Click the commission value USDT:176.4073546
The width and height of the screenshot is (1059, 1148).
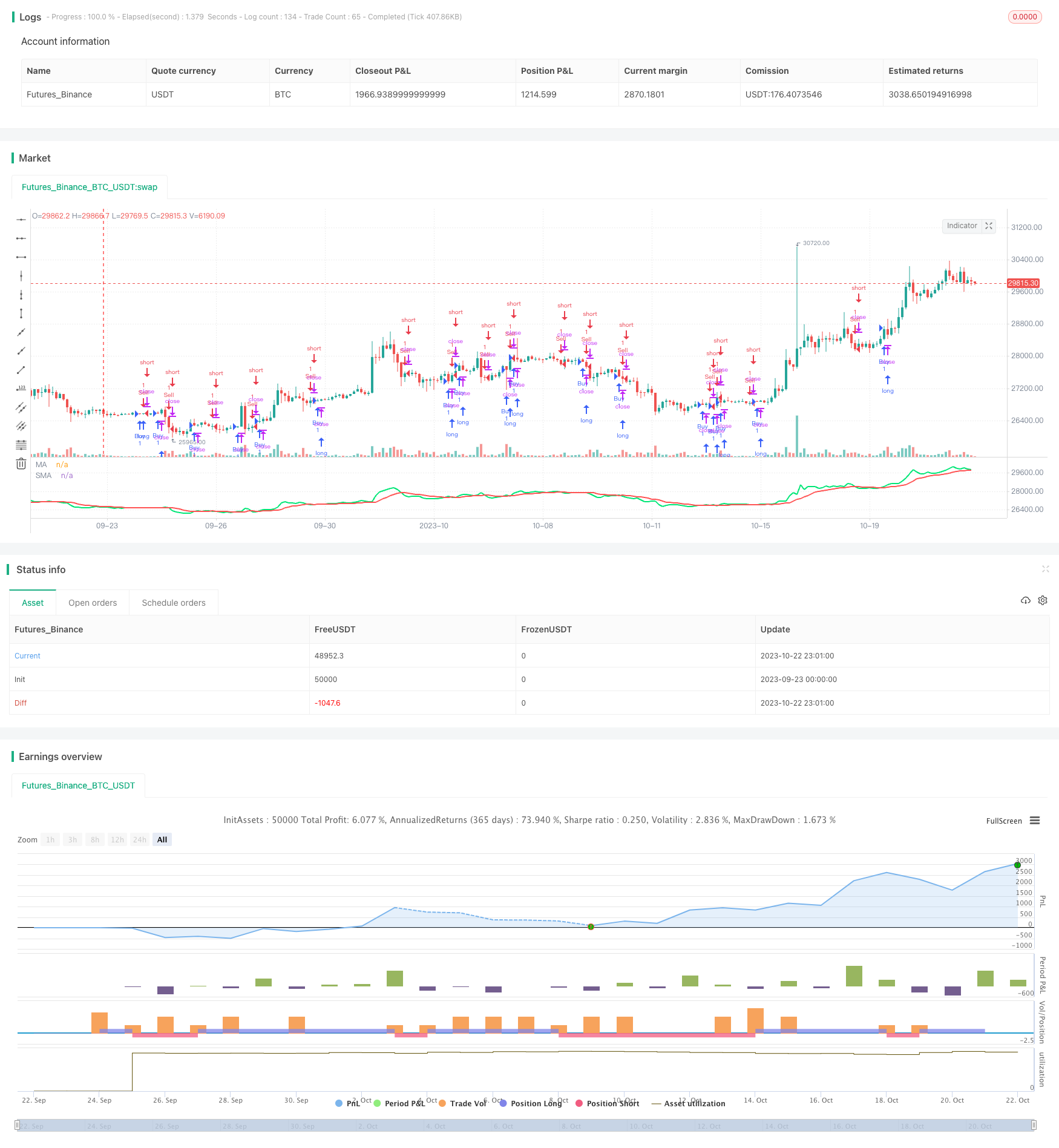click(783, 94)
